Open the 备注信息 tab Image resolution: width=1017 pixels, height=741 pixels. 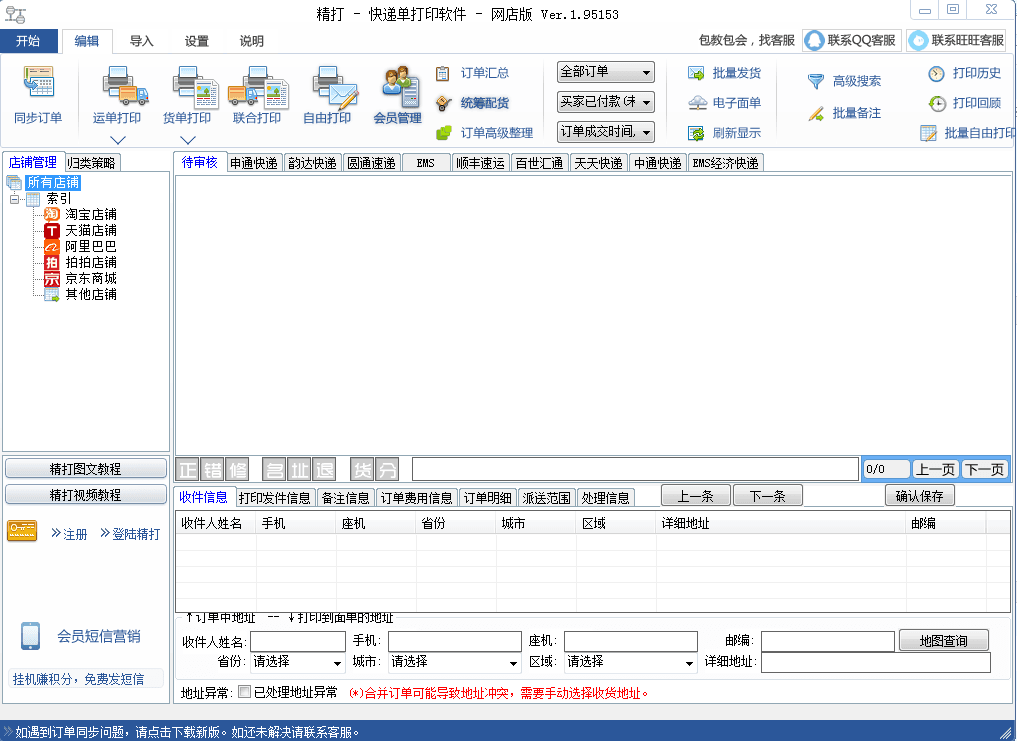pyautogui.click(x=346, y=498)
